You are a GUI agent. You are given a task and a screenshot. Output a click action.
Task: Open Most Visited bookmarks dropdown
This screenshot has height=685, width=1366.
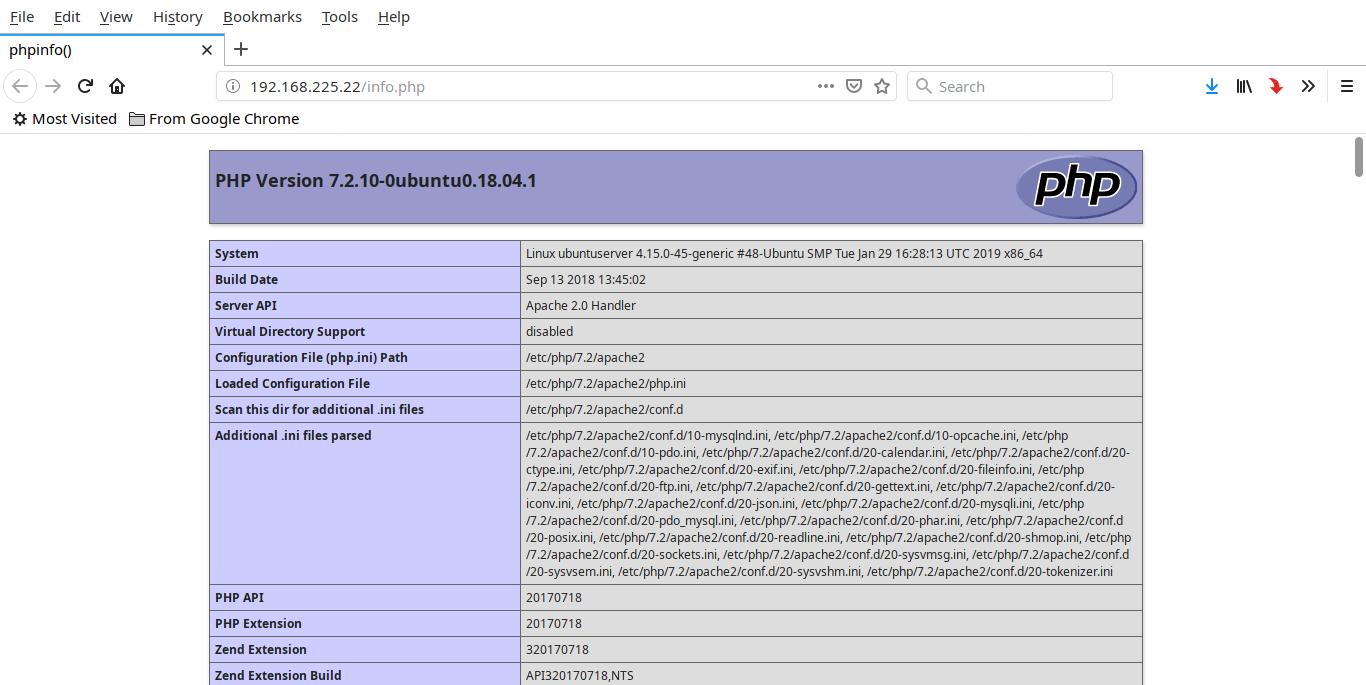(63, 118)
